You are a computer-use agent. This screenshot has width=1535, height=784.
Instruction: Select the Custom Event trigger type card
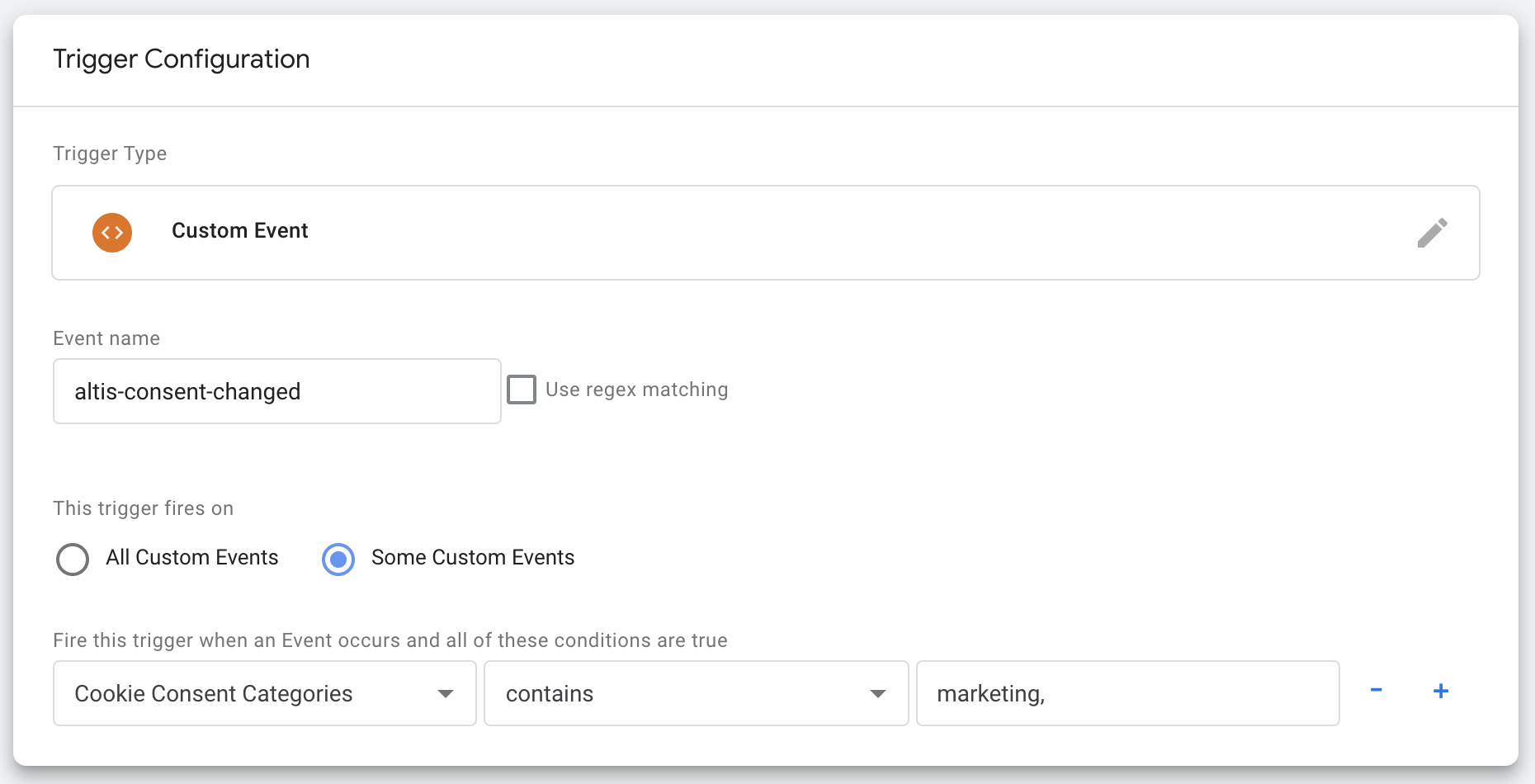pos(743,233)
